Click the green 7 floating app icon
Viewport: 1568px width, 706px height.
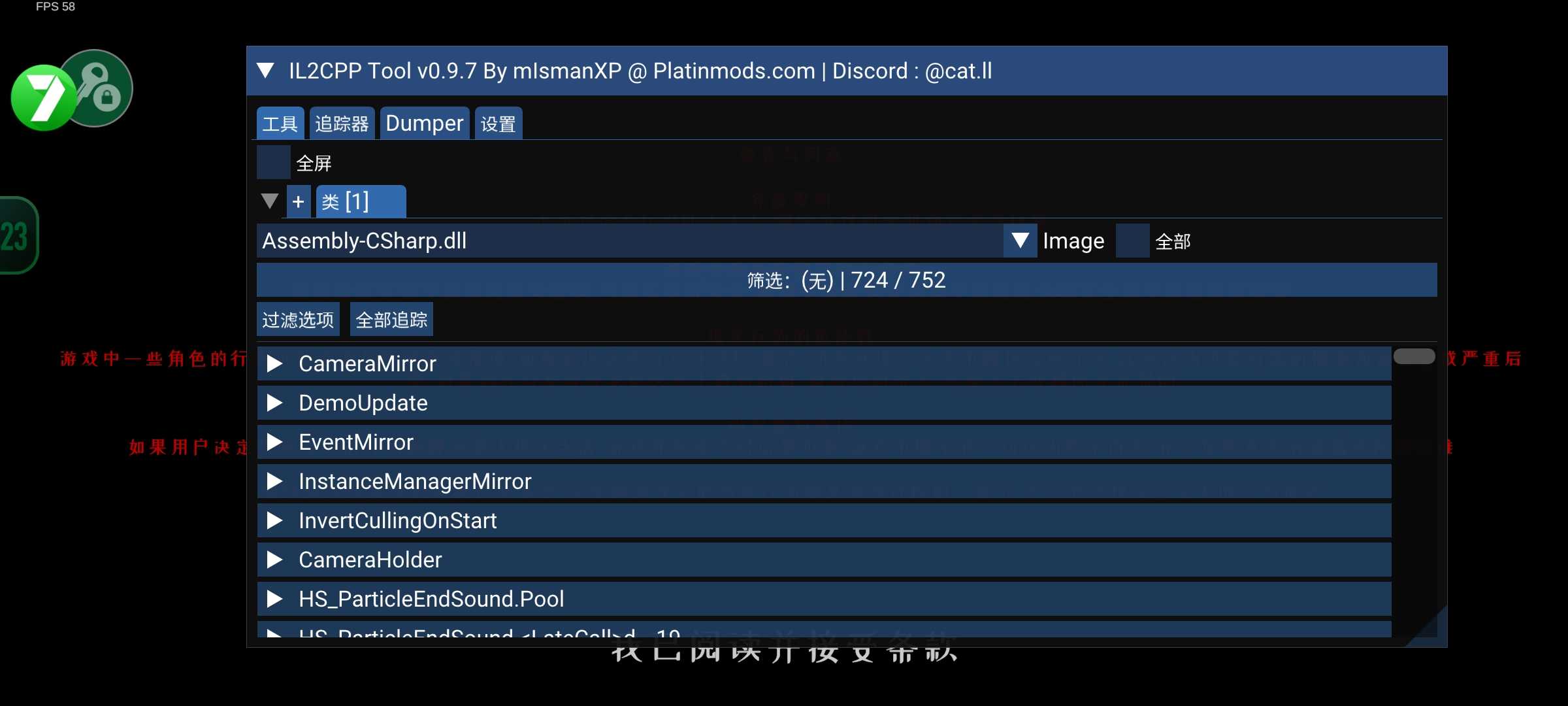coord(43,98)
